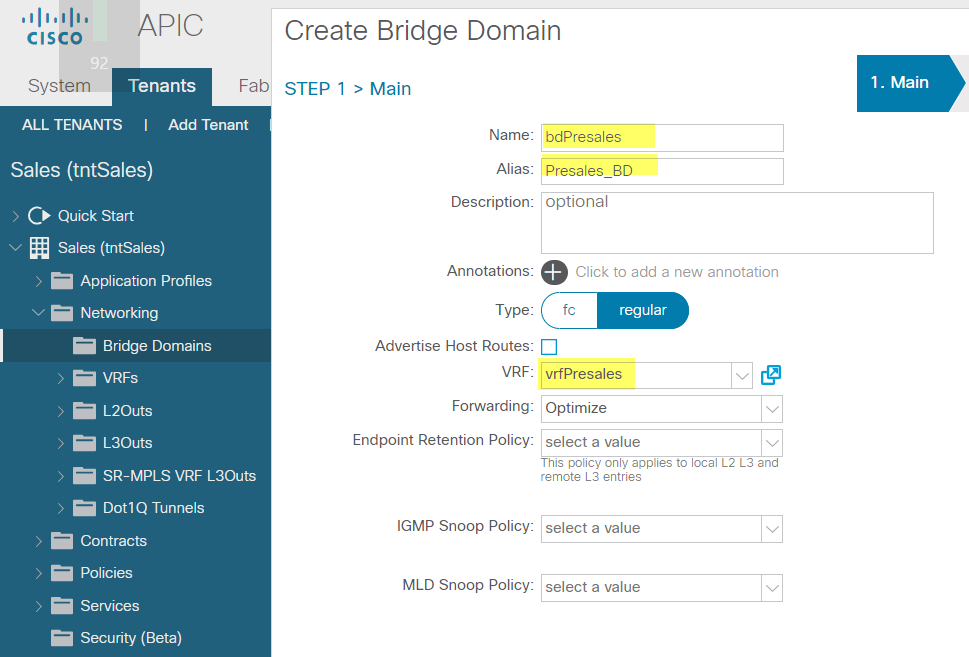Set bridge domain type to fc
Image resolution: width=969 pixels, height=657 pixels.
point(569,310)
